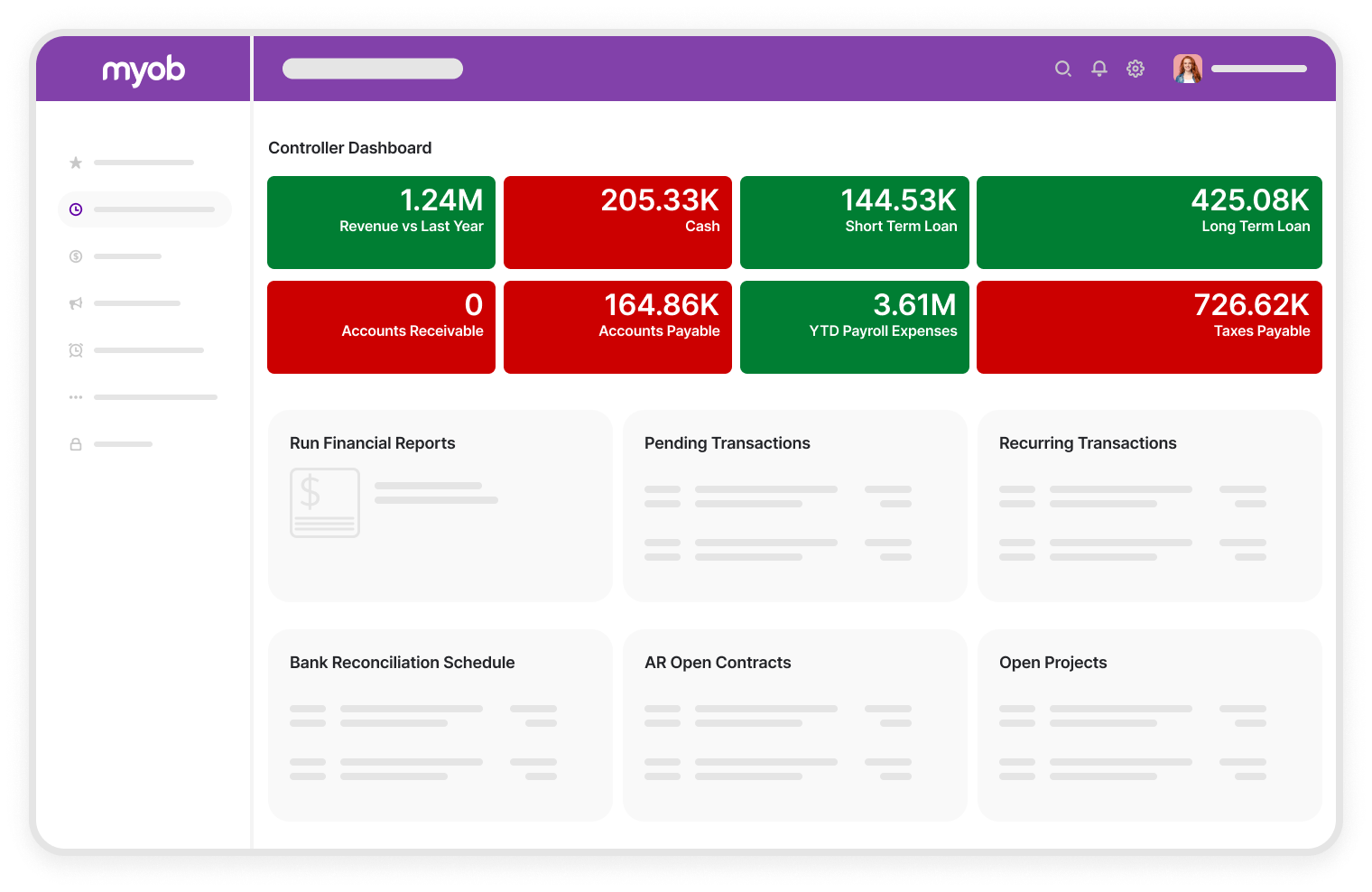Click the myob logo
The width and height of the screenshot is (1372, 892).
(144, 69)
